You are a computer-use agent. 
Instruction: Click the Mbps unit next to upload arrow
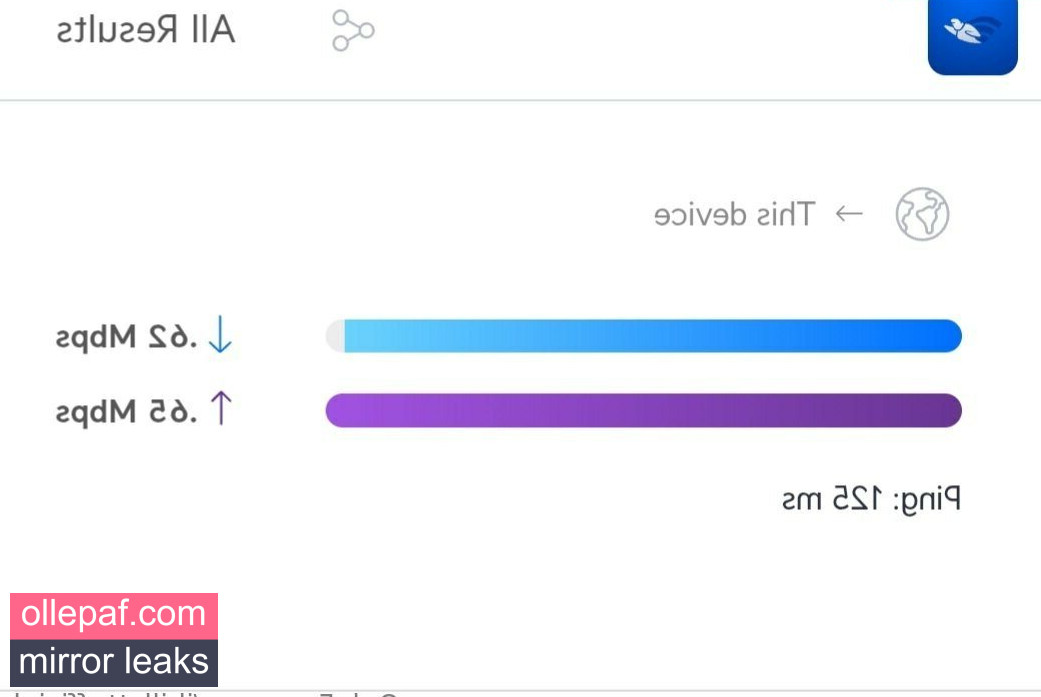[x=96, y=414]
